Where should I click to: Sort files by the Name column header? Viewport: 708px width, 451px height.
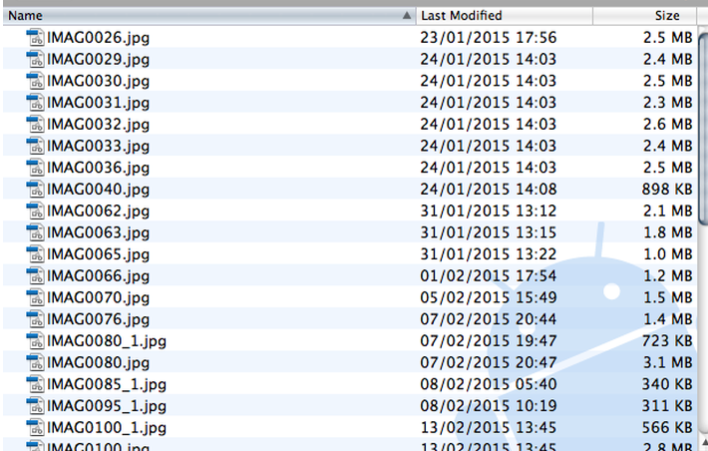(x=210, y=16)
